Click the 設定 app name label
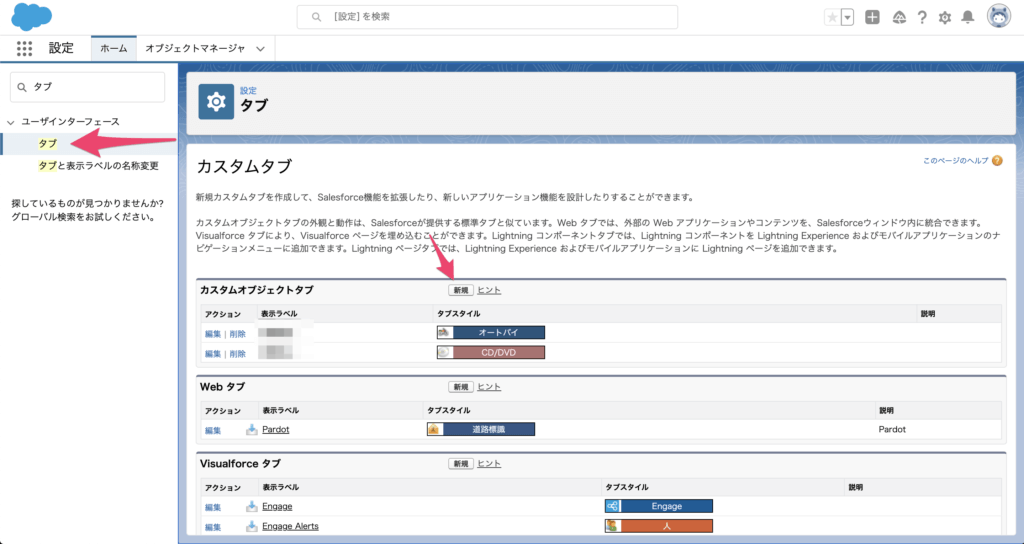The image size is (1024, 544). tap(61, 48)
